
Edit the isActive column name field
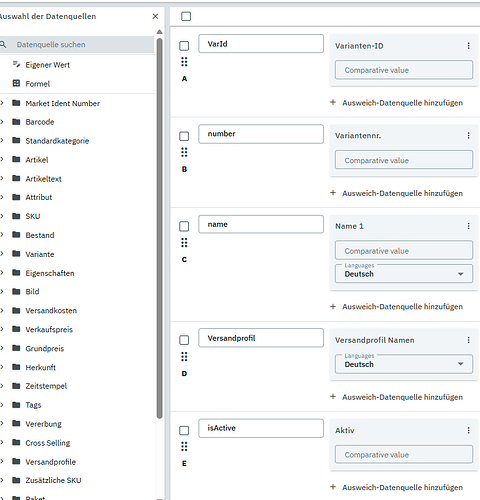point(261,428)
